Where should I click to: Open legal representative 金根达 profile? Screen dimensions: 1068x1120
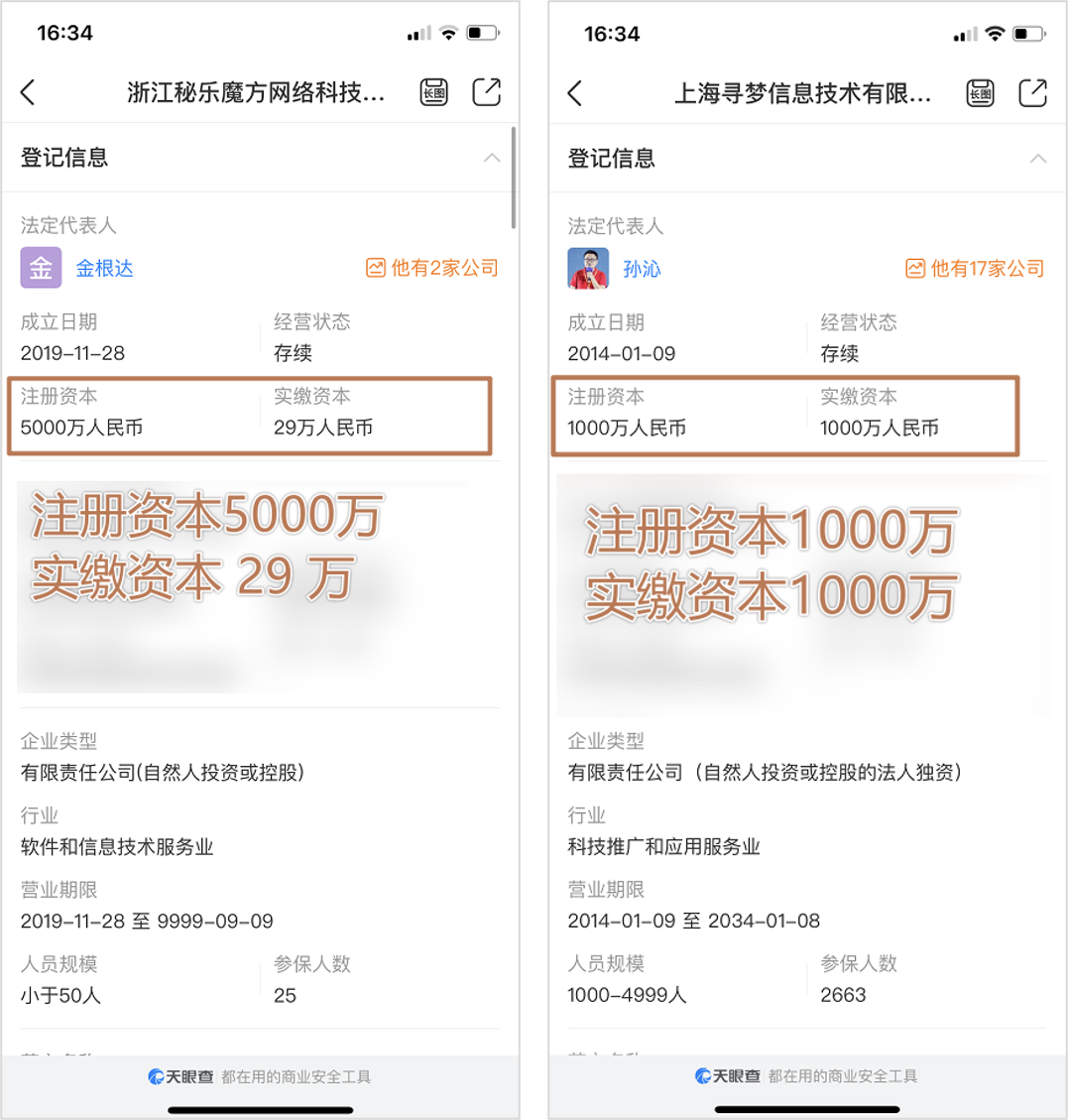coord(104,269)
